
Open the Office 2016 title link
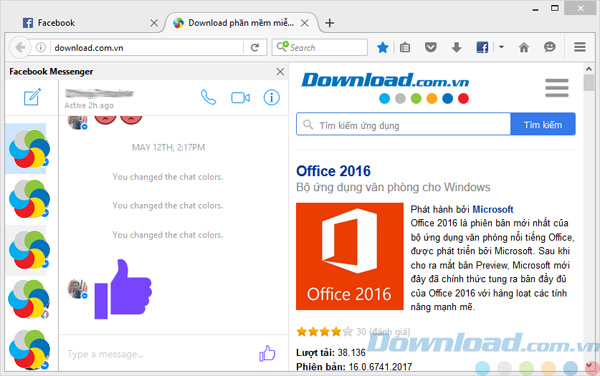tap(333, 171)
